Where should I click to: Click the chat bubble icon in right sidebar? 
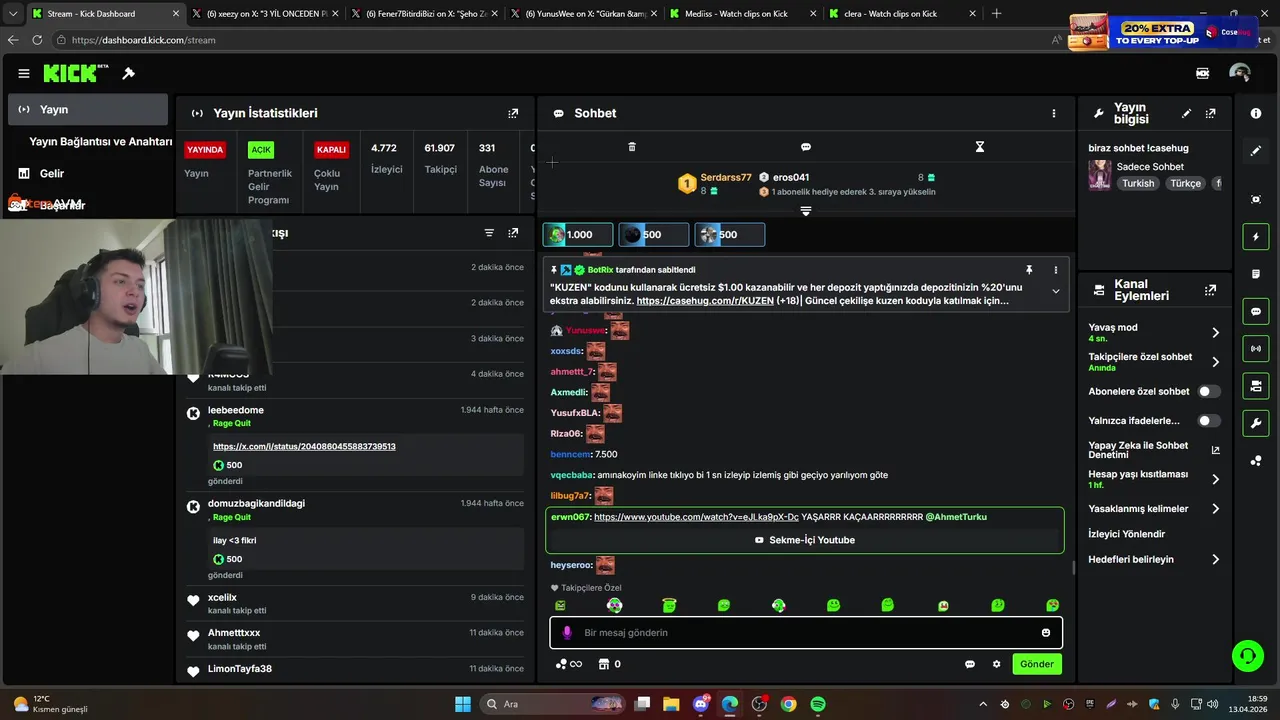[x=1256, y=311]
